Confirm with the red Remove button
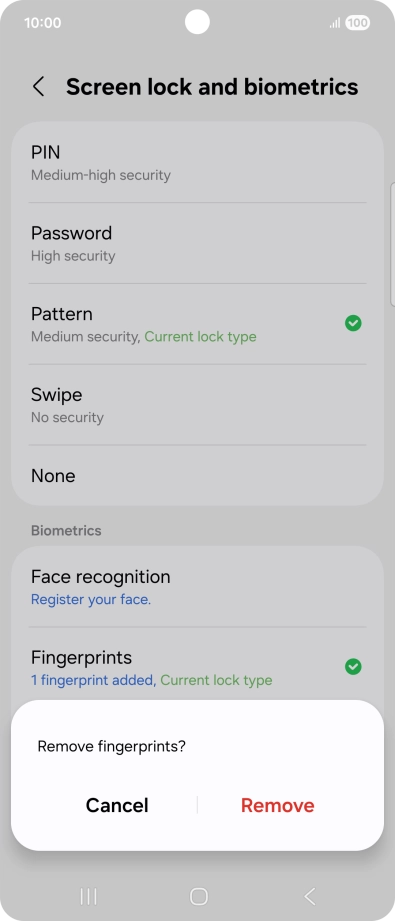Viewport: 395px width, 921px height. (x=277, y=805)
